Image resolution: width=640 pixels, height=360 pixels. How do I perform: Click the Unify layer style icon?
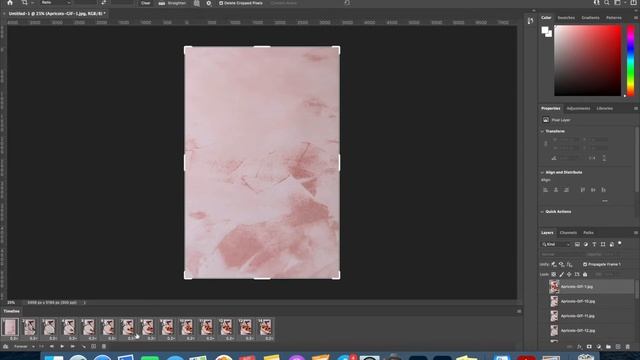(x=569, y=264)
